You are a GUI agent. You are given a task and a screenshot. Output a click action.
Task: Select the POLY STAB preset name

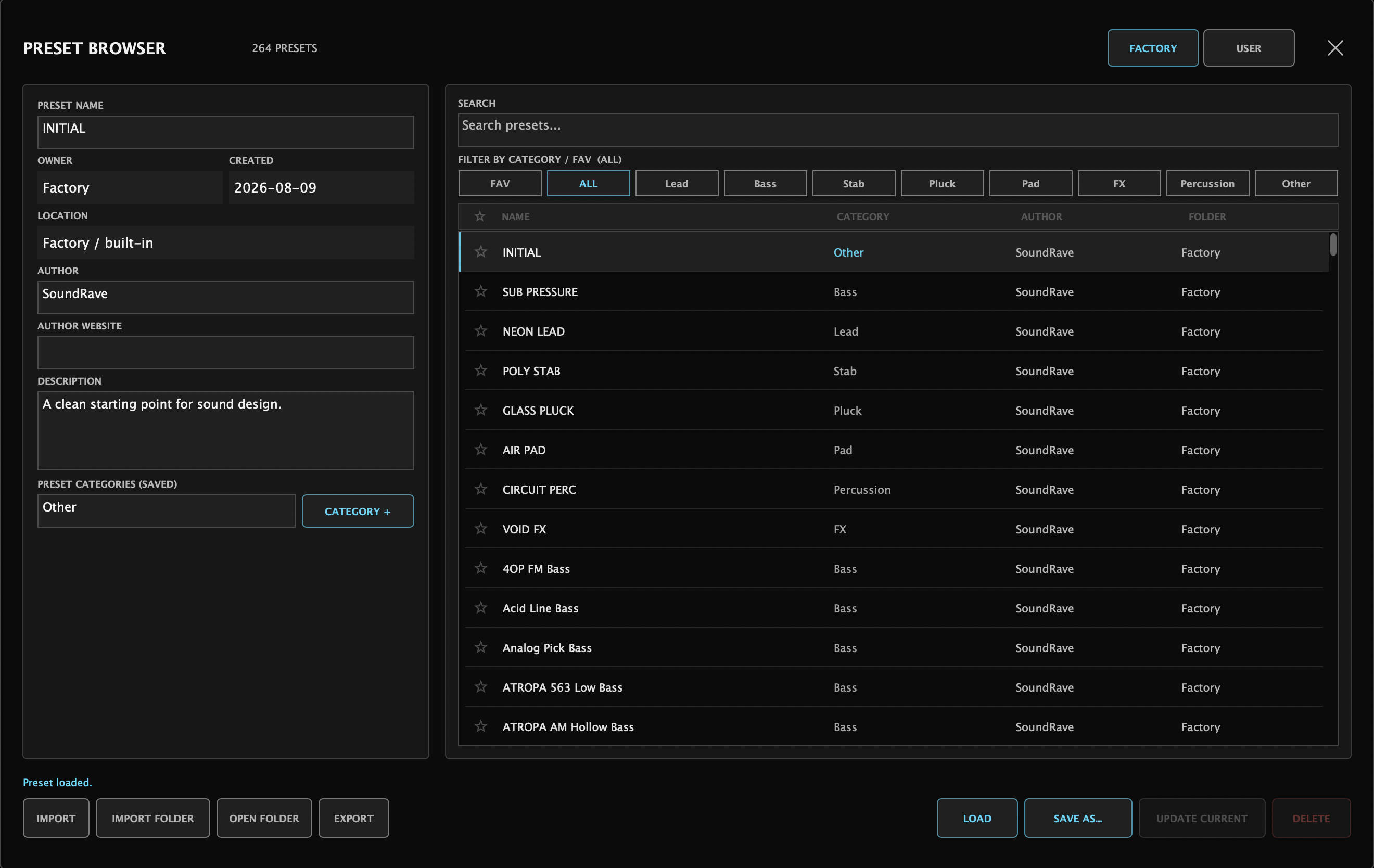pyautogui.click(x=531, y=371)
